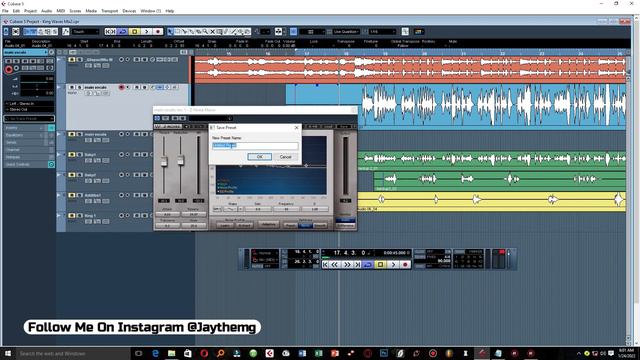Start recording from the Transport panel

[x=405, y=264]
